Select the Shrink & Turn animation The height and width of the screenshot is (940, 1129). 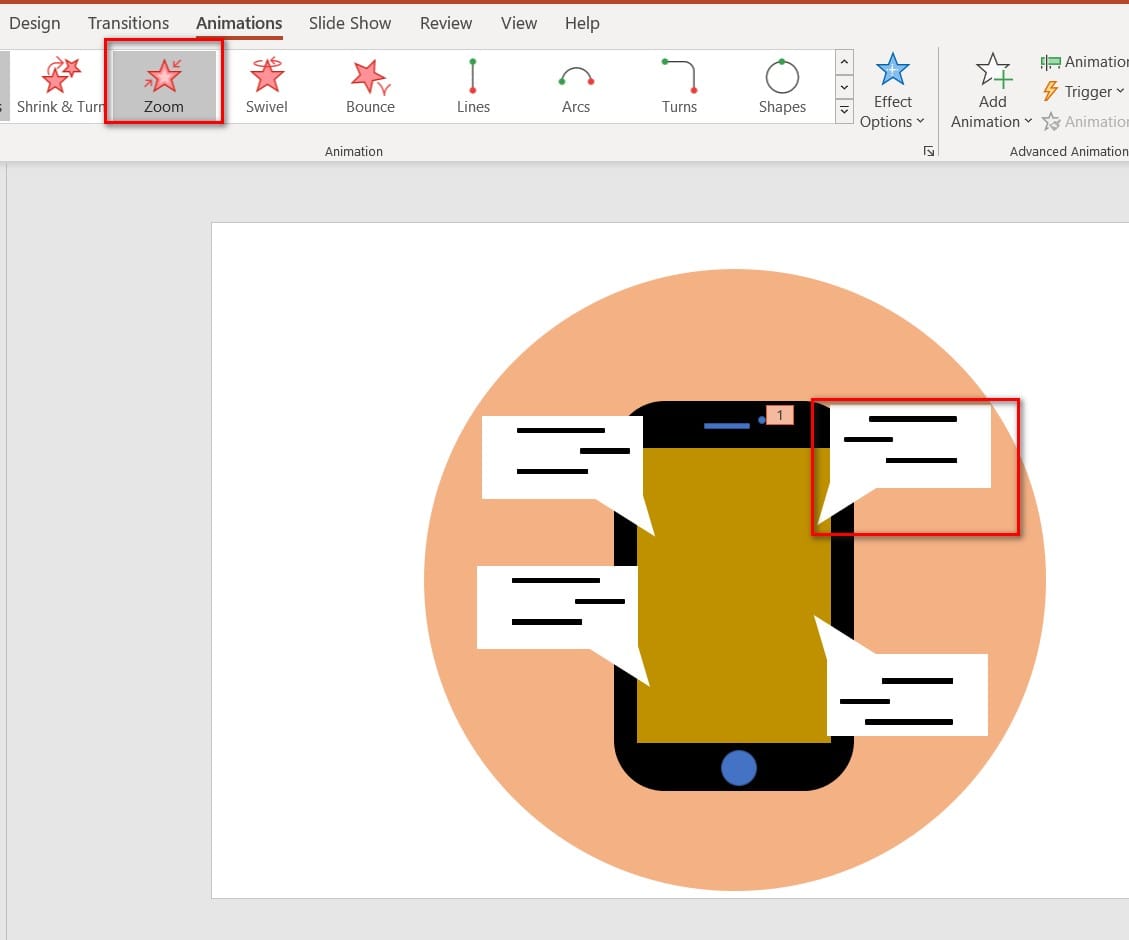(x=58, y=86)
